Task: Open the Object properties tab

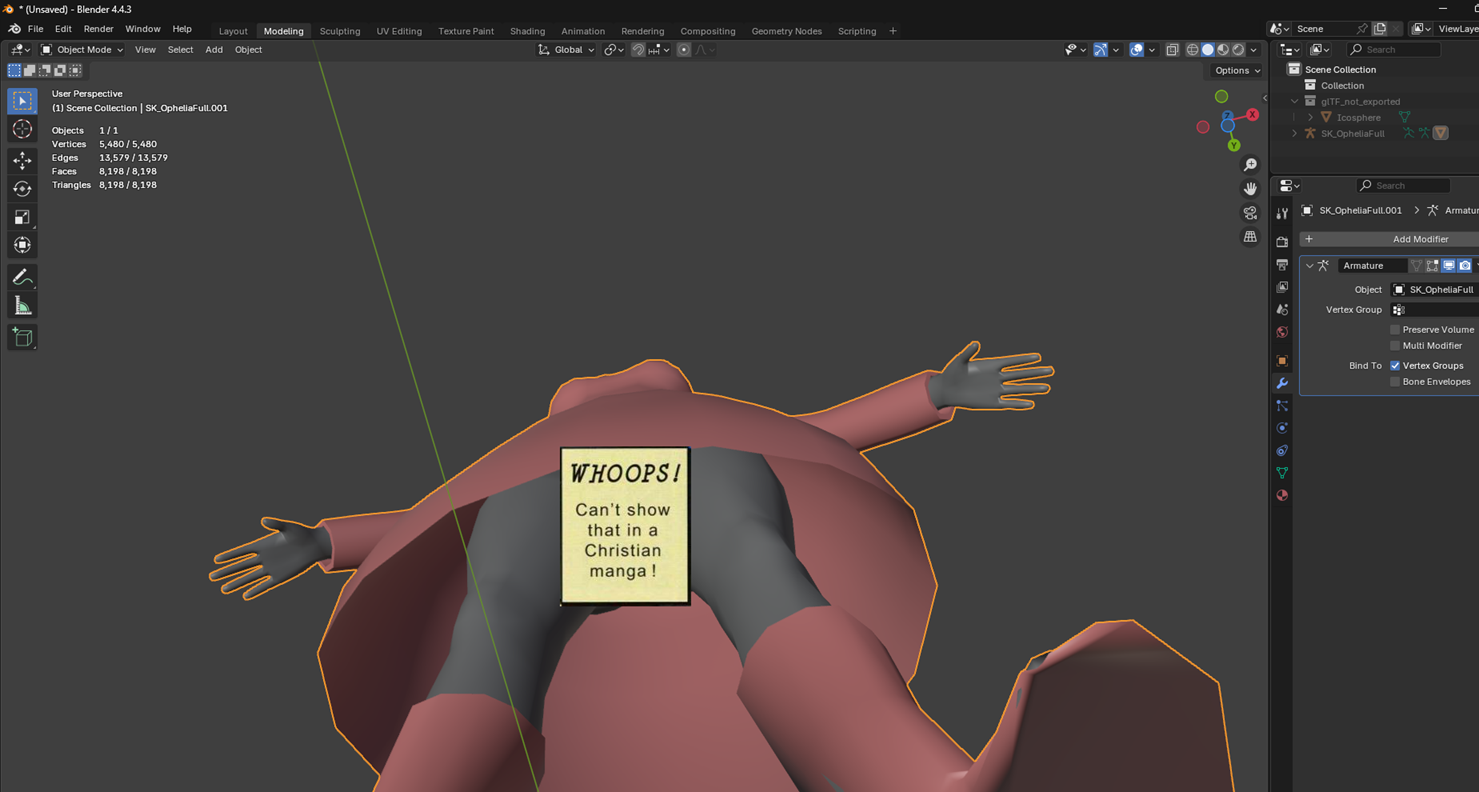Action: tap(1282, 360)
